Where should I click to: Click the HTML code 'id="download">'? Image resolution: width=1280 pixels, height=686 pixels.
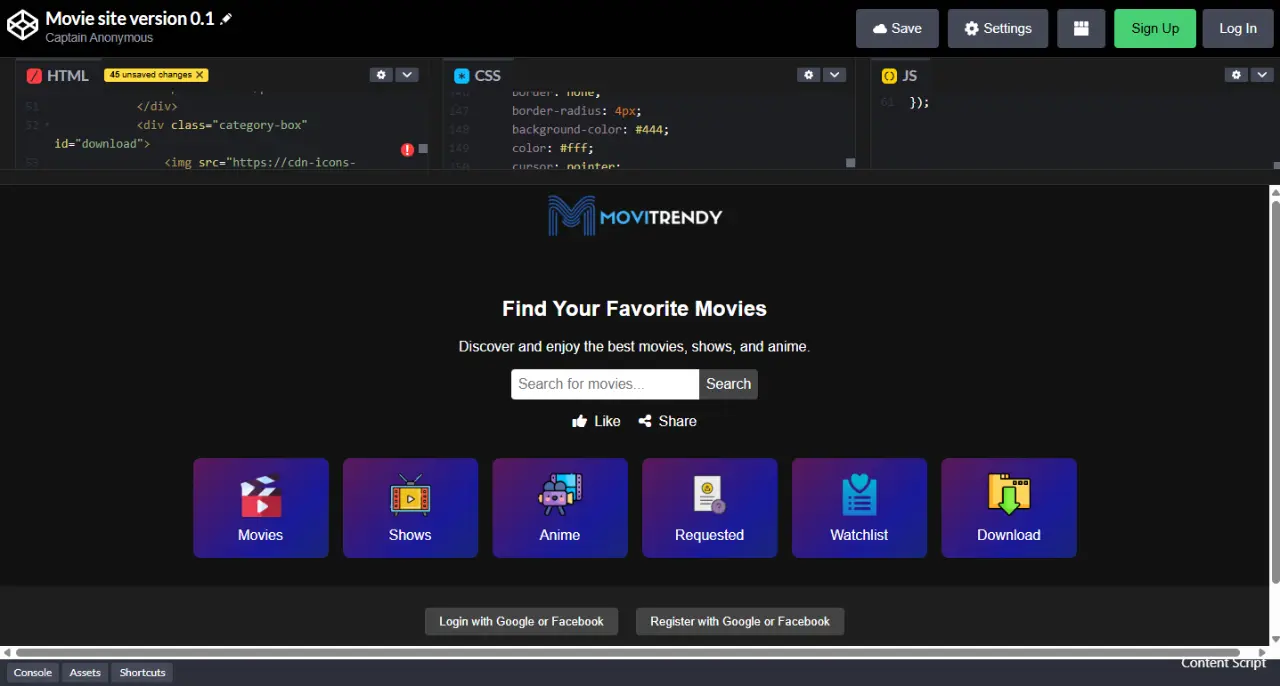102,144
